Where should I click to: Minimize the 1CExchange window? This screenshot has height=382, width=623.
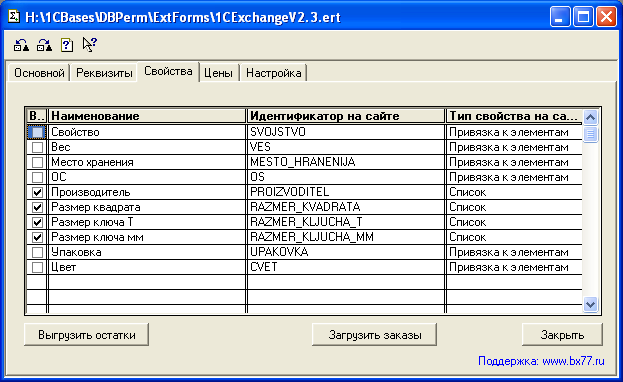tap(560, 17)
